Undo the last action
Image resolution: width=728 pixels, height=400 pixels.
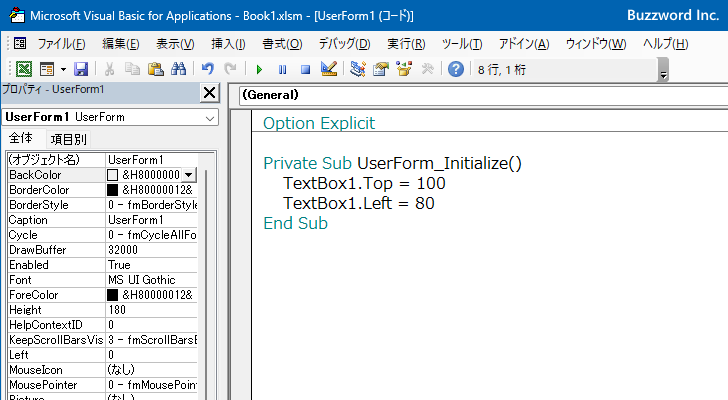(208, 69)
